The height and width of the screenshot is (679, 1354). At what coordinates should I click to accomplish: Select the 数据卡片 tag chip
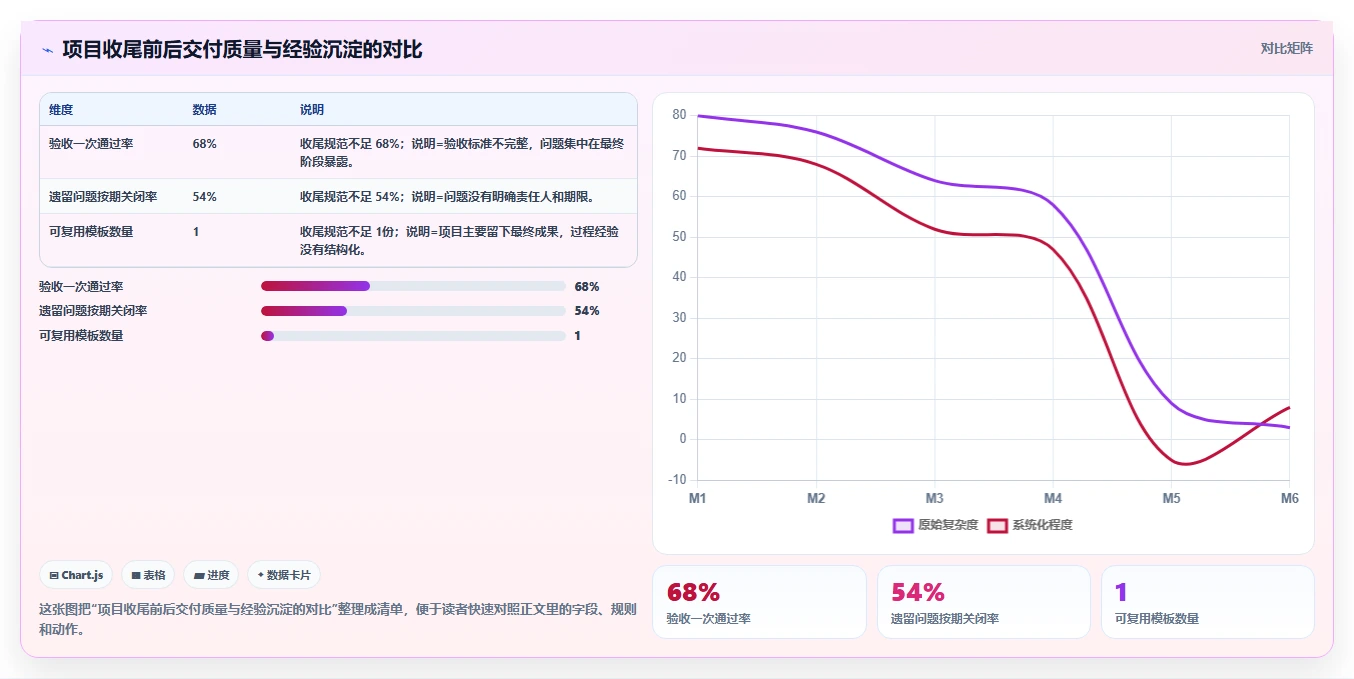(284, 575)
